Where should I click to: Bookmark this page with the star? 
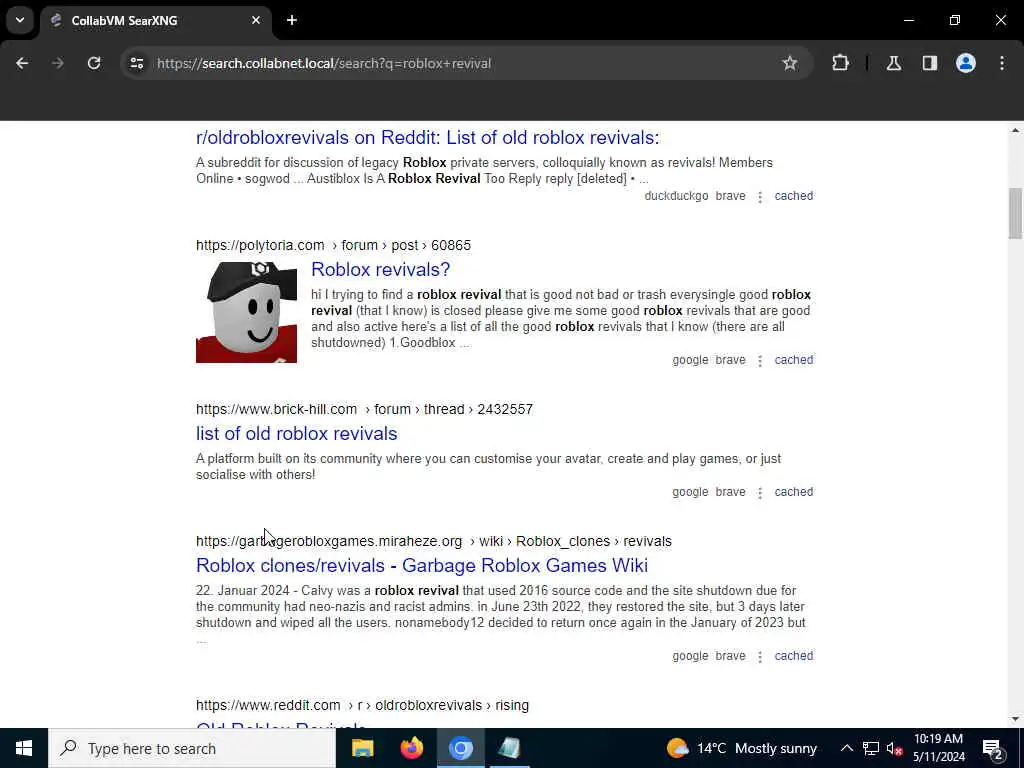click(790, 63)
